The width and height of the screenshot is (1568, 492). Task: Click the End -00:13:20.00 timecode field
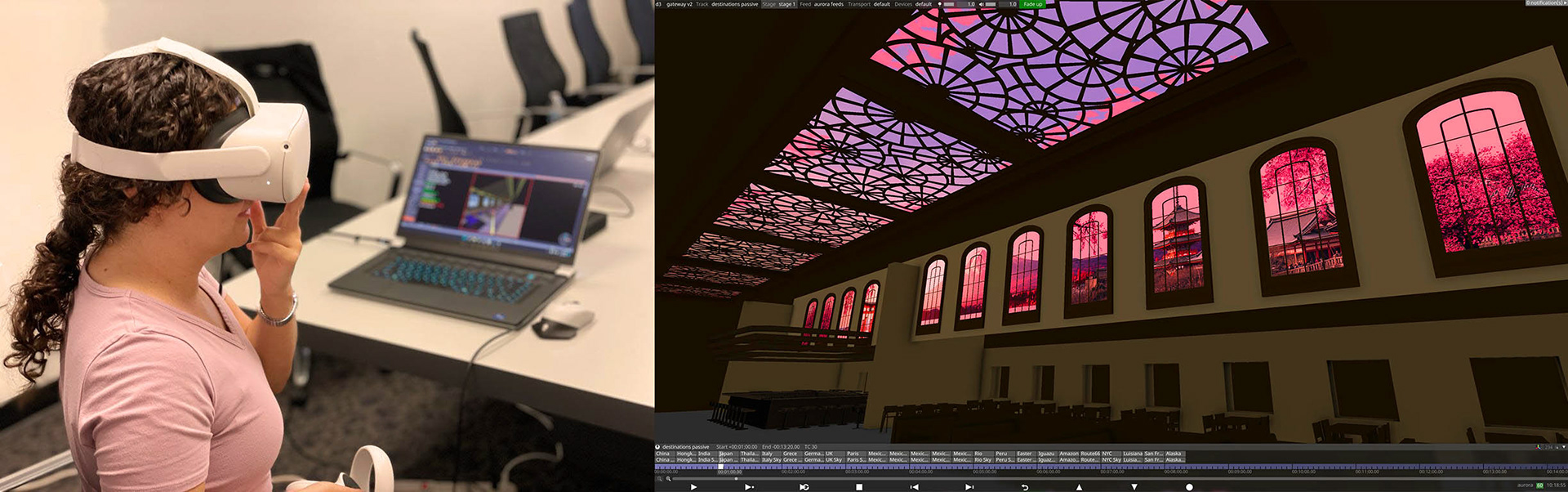[782, 447]
